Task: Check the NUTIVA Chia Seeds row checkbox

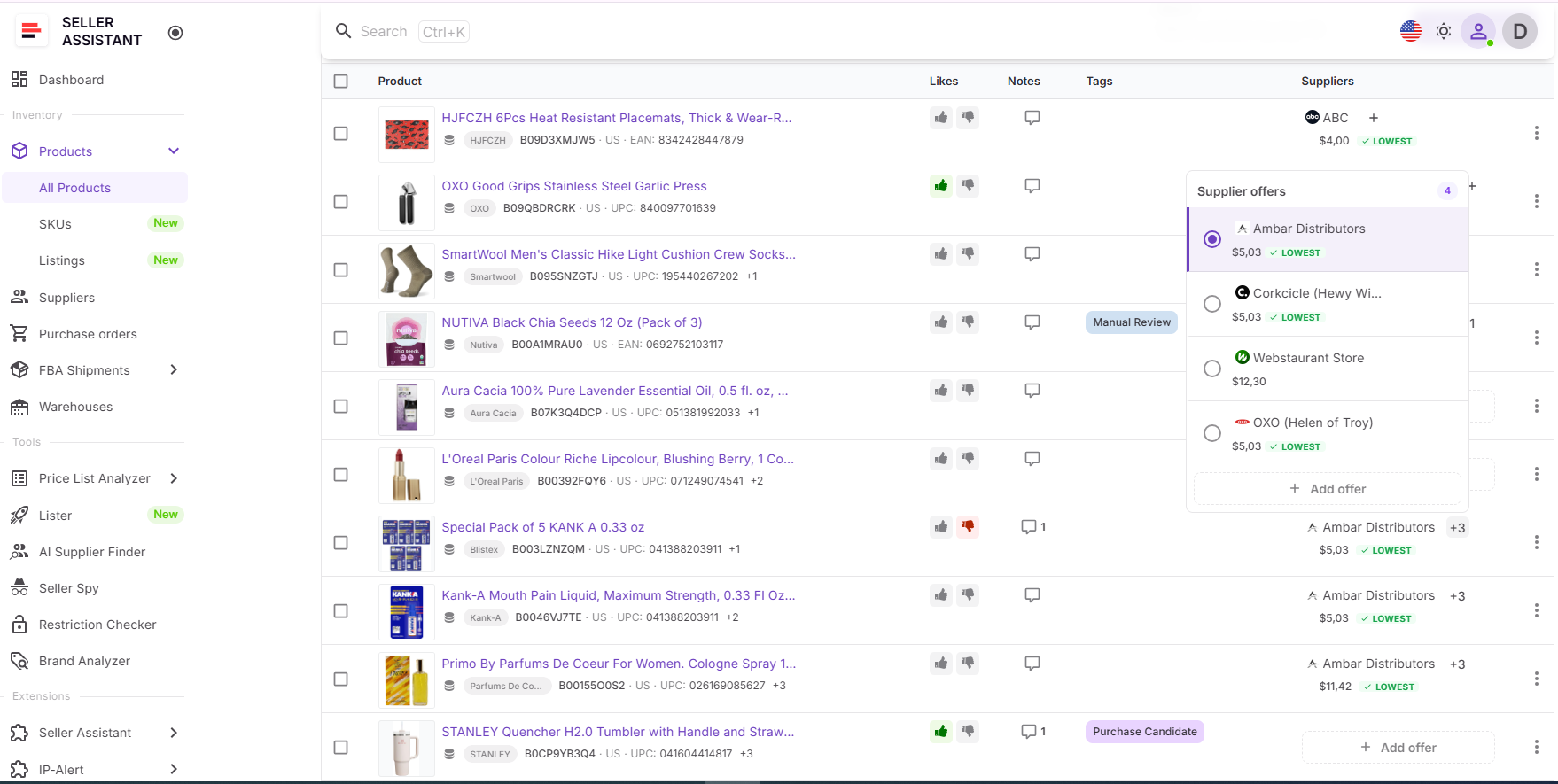Action: [x=340, y=338]
